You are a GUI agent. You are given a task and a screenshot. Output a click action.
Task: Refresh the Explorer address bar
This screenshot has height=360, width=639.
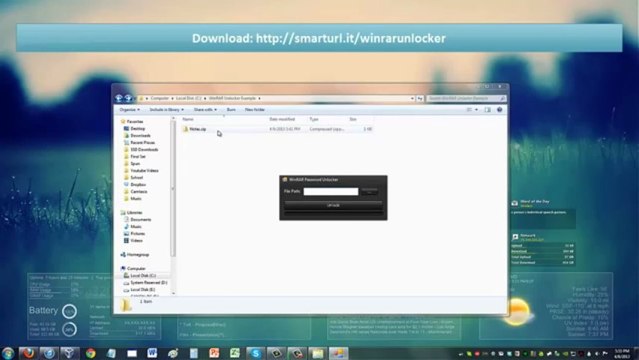[420, 99]
